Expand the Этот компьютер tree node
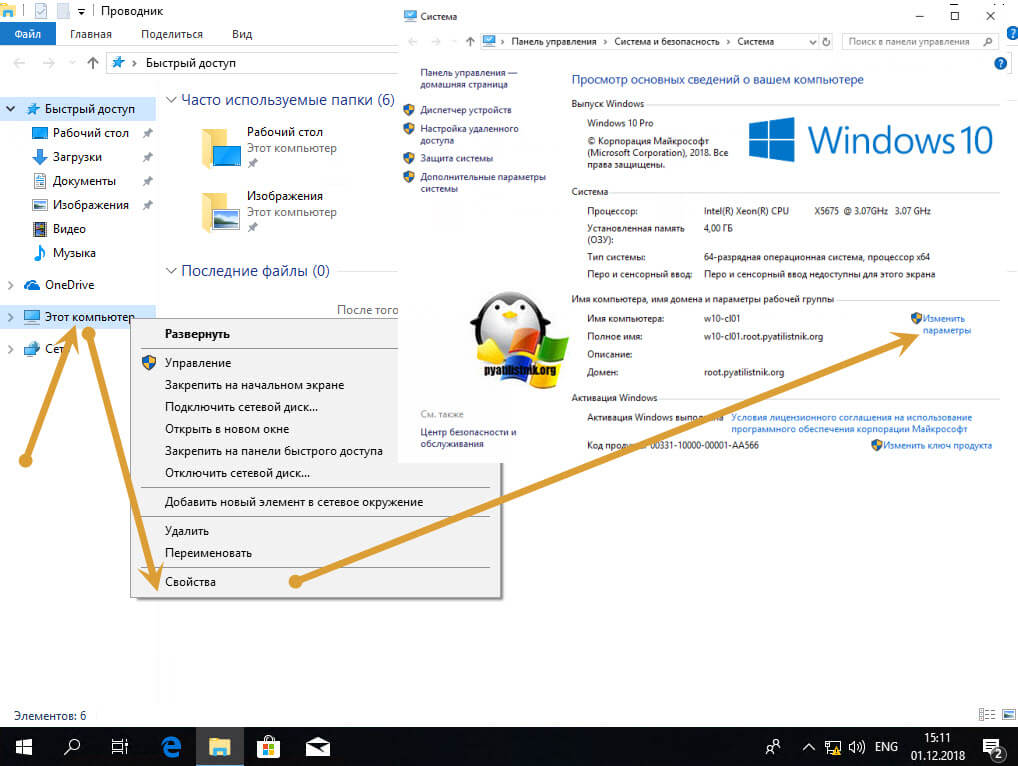This screenshot has width=1018, height=766. (10, 317)
